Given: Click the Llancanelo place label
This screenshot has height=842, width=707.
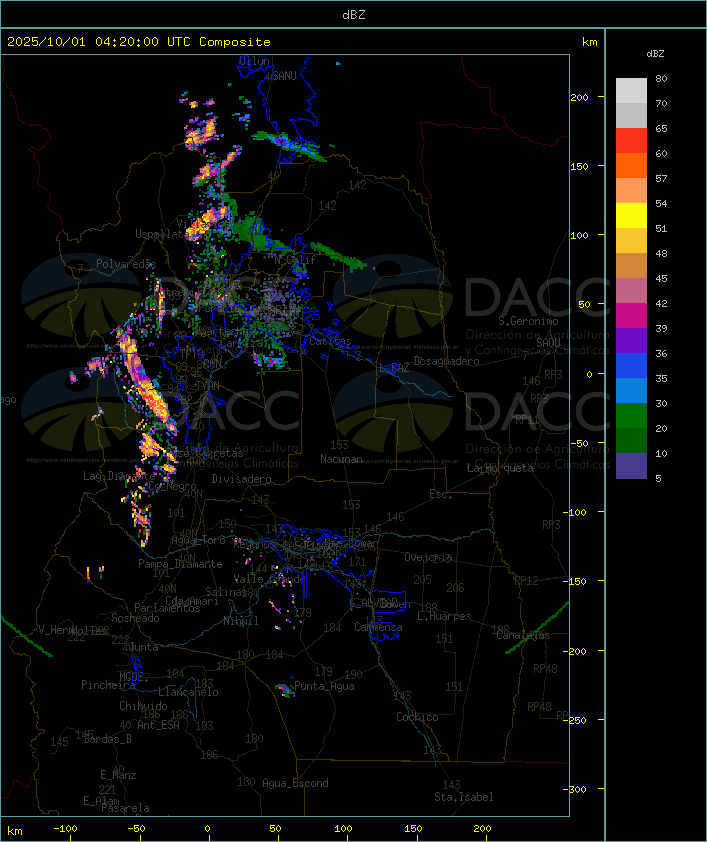Looking at the screenshot, I should click(188, 692).
